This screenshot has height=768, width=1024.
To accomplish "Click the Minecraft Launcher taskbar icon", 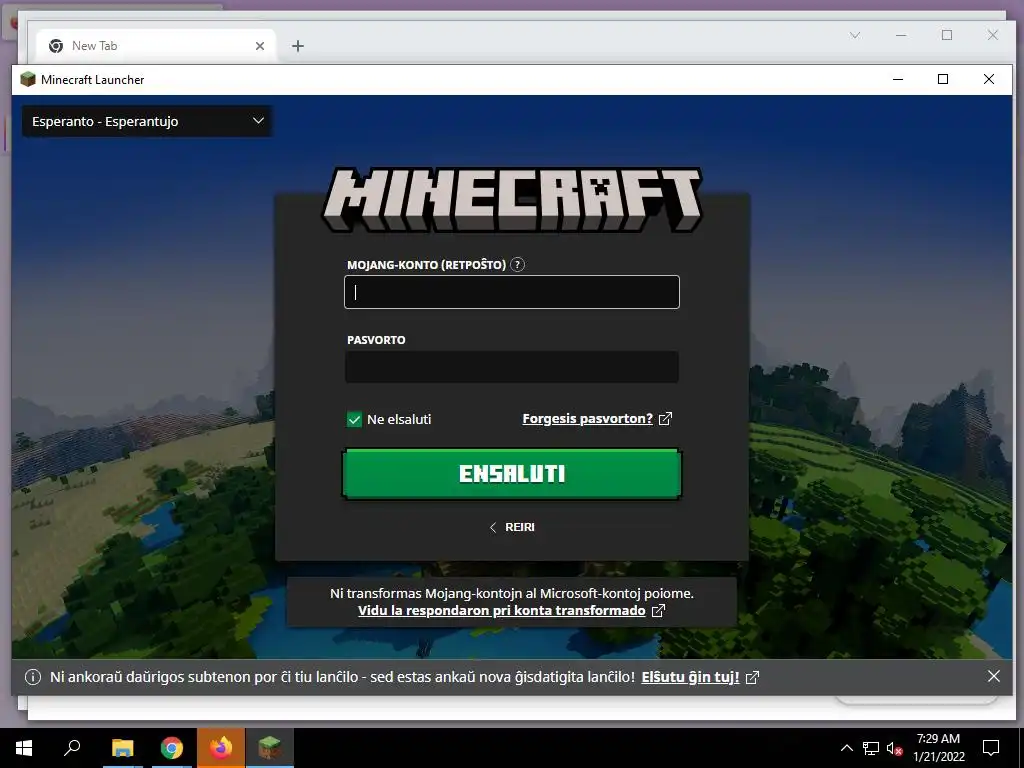I will 270,748.
